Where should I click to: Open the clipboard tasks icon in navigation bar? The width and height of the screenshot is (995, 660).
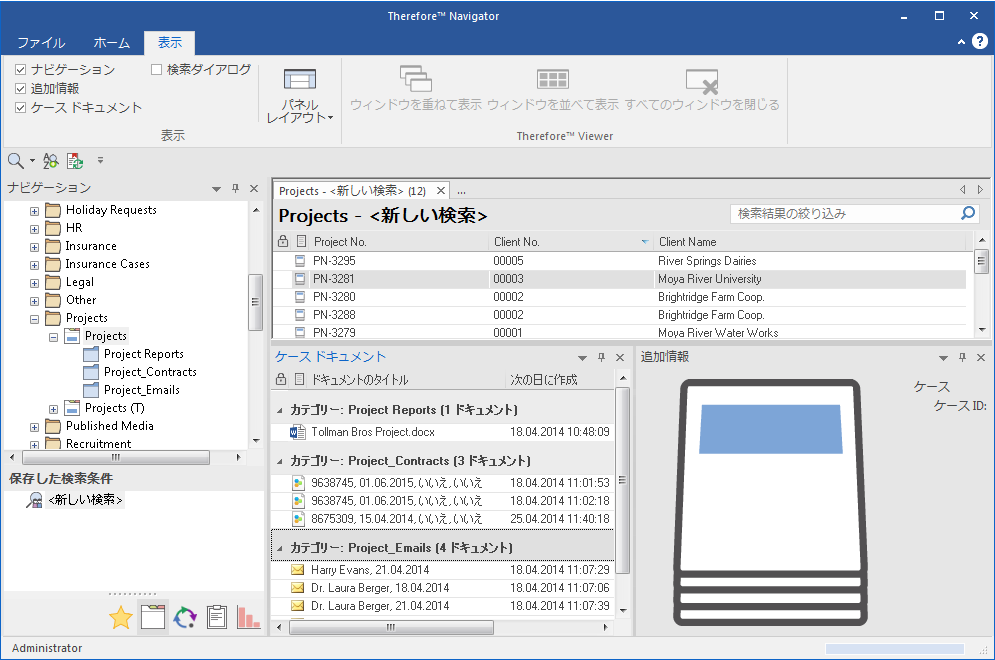coord(217,617)
